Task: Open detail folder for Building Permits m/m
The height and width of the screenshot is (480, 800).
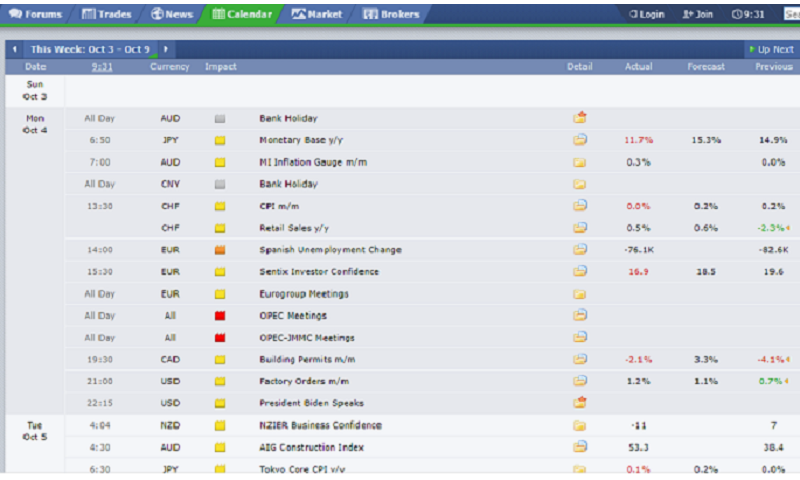Action: (x=579, y=359)
